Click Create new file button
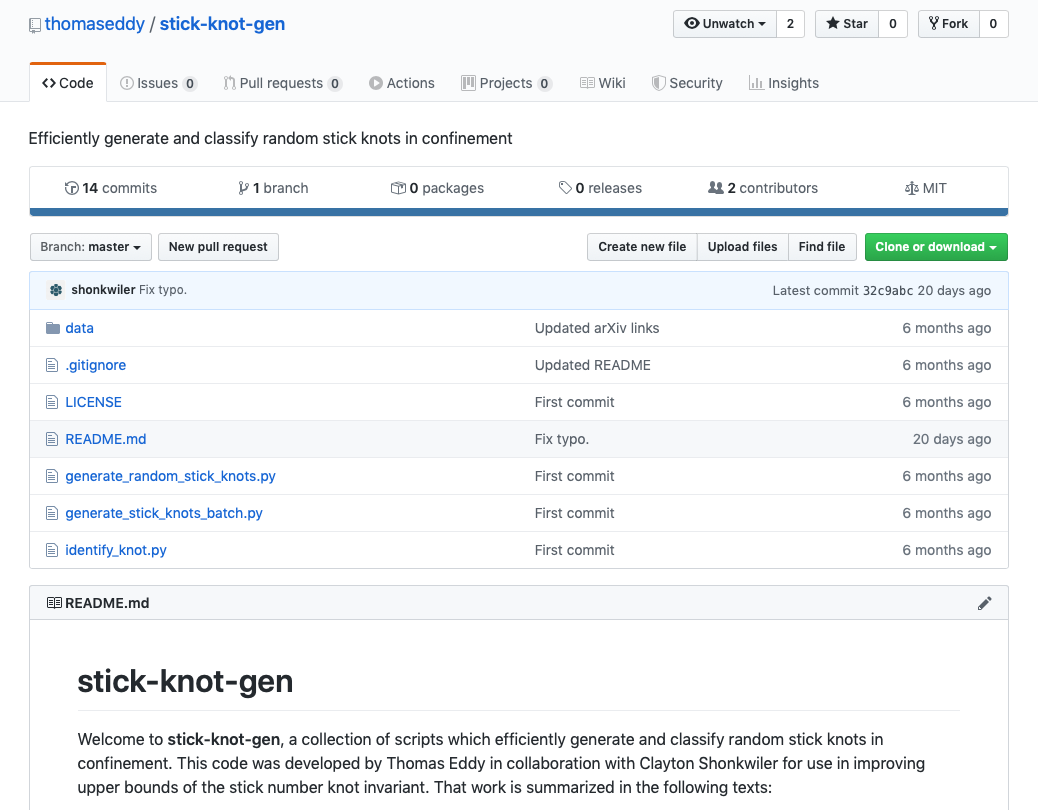 [642, 247]
